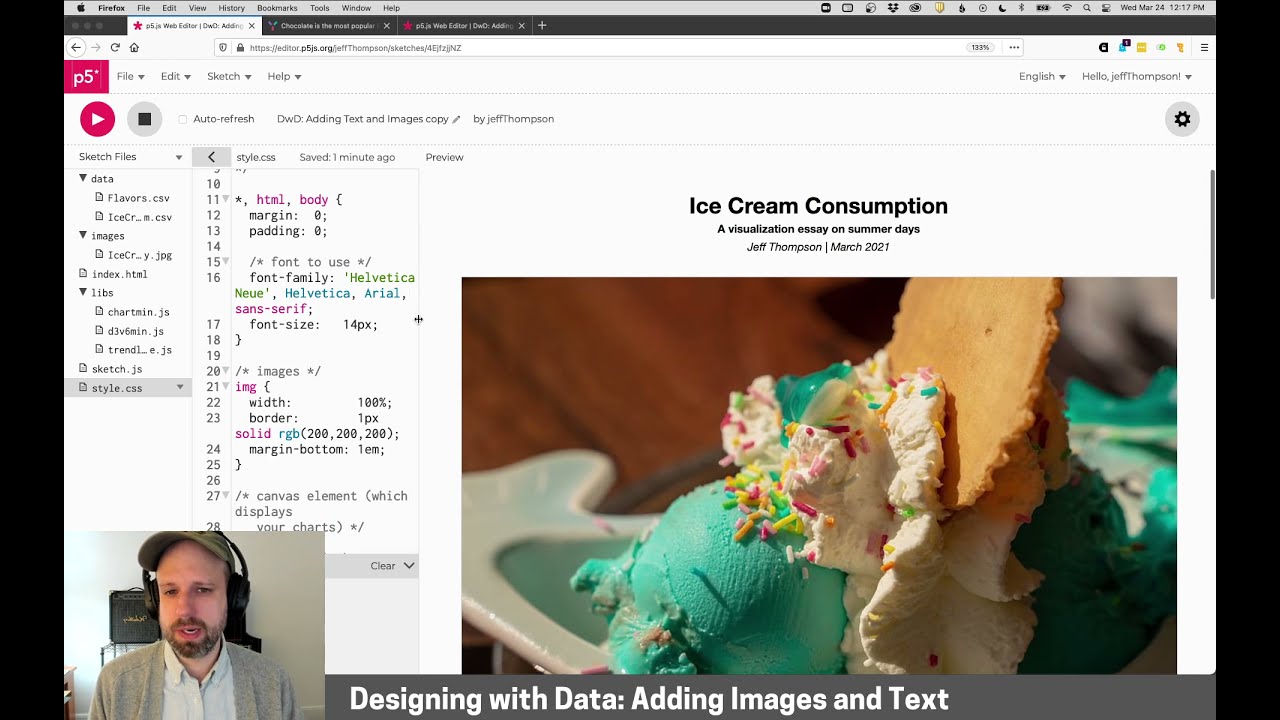
Task: Click the preview page scrollbar
Action: tap(1213, 235)
